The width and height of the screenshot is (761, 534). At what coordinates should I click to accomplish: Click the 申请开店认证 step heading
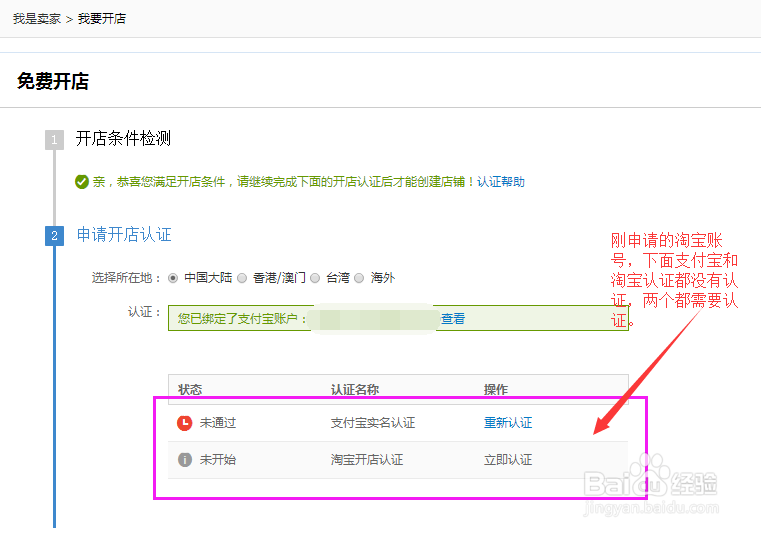(x=124, y=234)
